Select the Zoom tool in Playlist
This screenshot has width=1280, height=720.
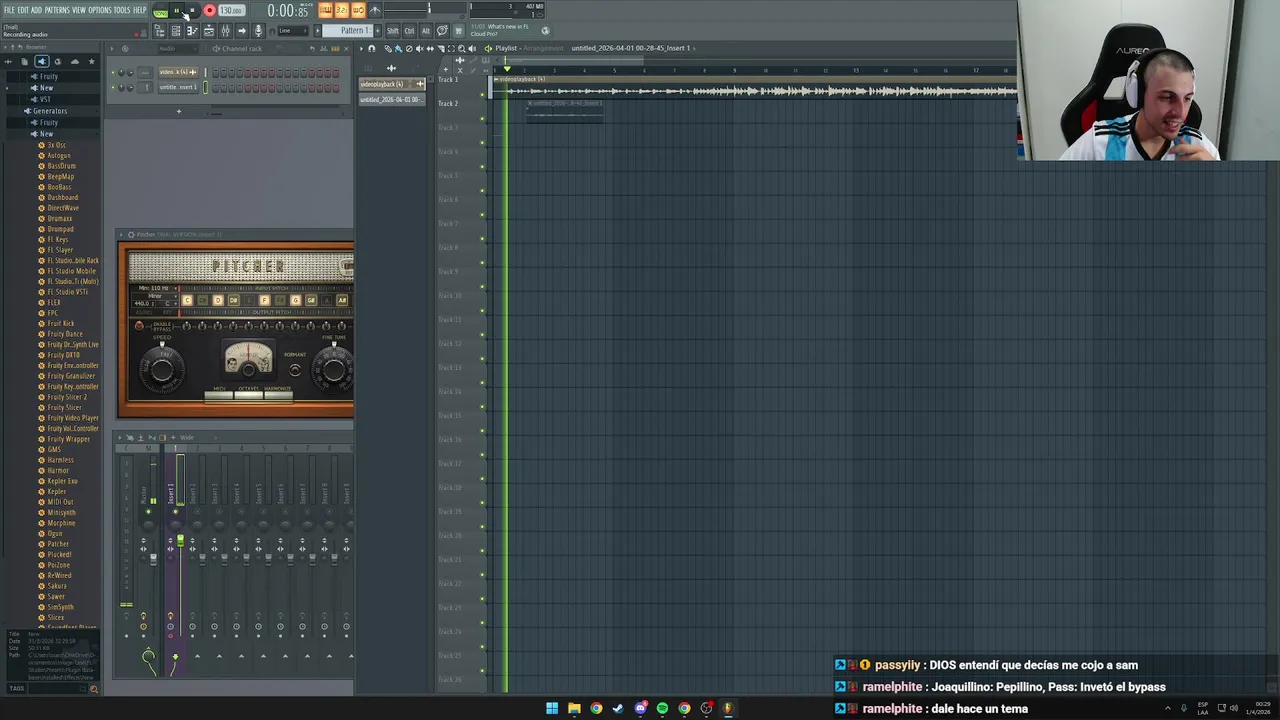461,48
